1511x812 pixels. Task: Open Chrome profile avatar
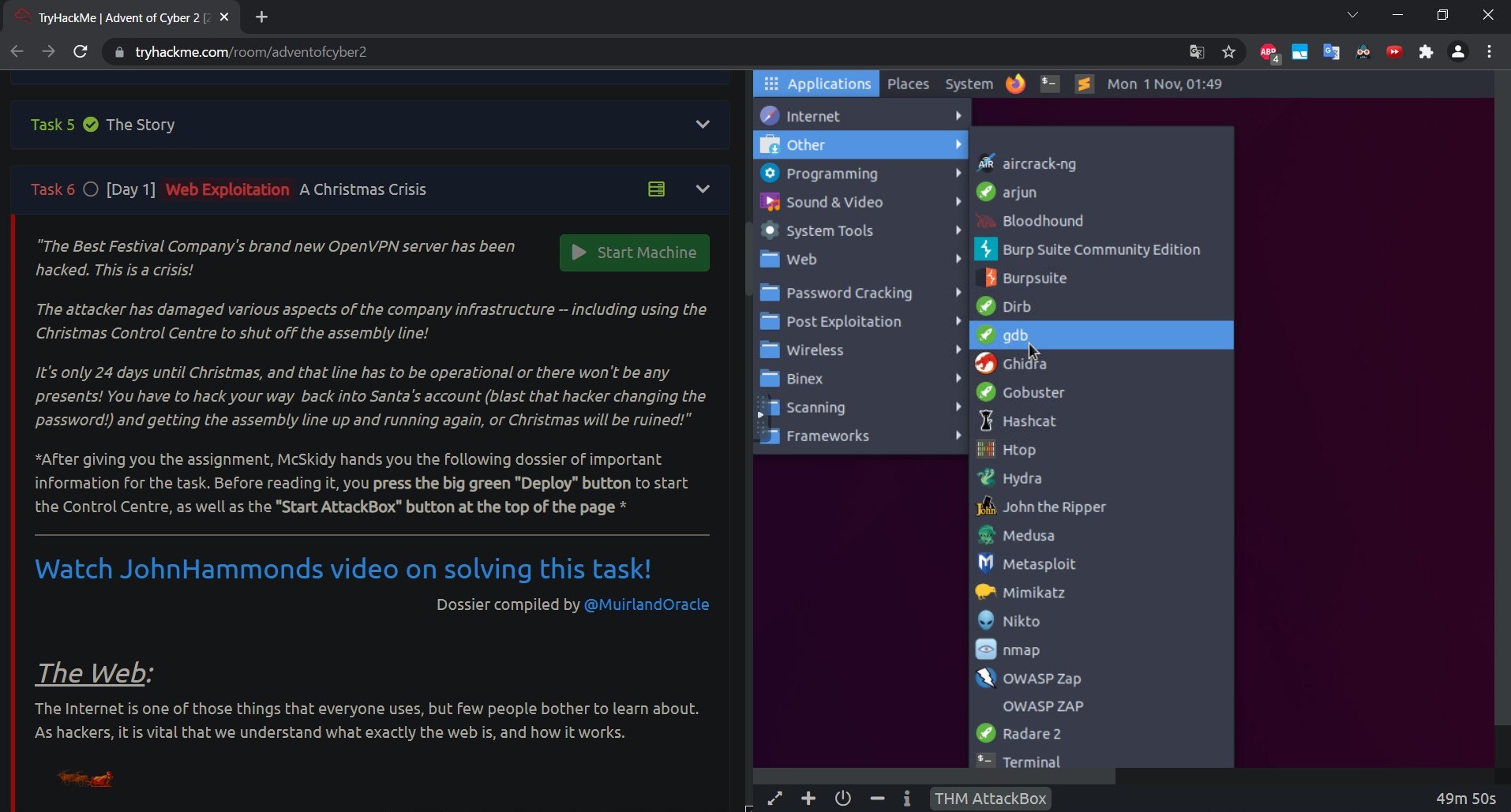coord(1457,52)
